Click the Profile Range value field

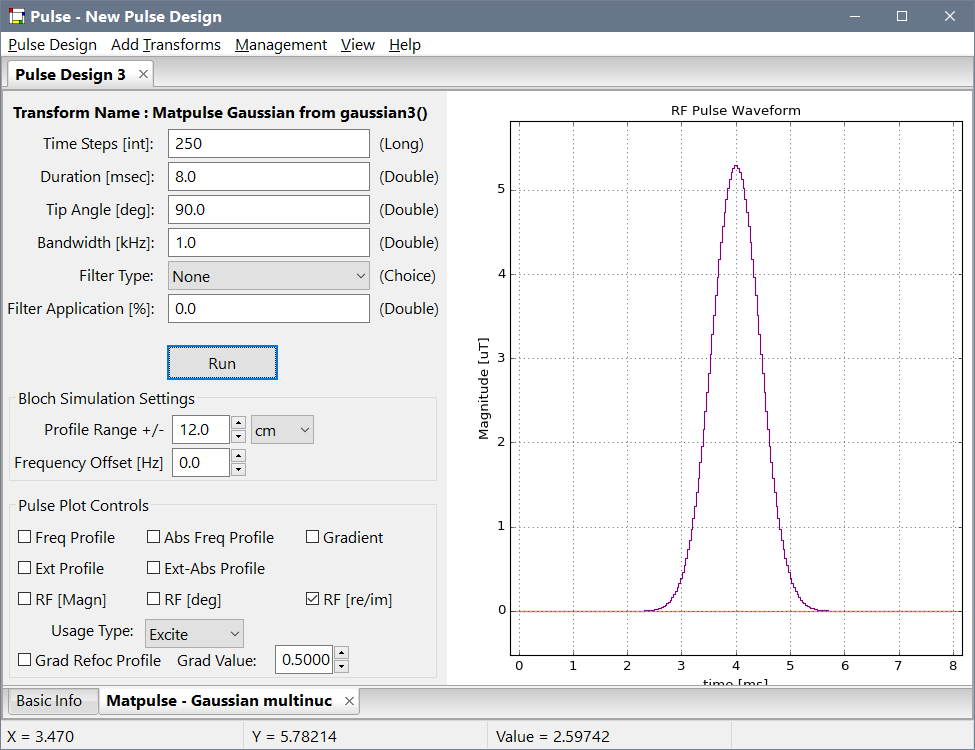pos(201,430)
